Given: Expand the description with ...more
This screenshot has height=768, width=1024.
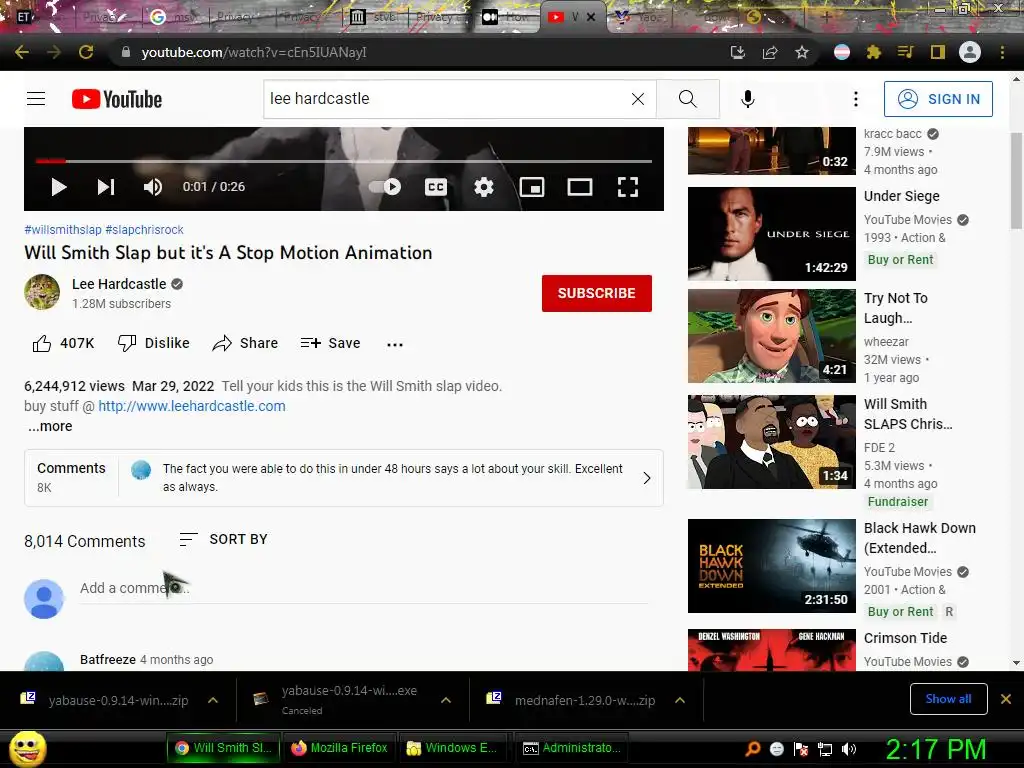Looking at the screenshot, I should point(50,426).
